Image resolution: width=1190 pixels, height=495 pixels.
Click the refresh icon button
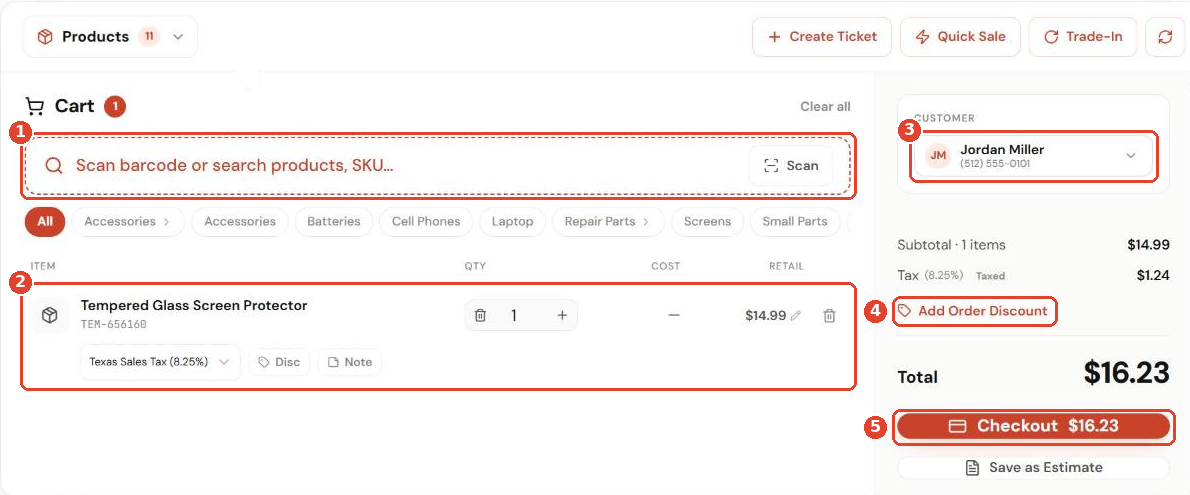(x=1165, y=36)
